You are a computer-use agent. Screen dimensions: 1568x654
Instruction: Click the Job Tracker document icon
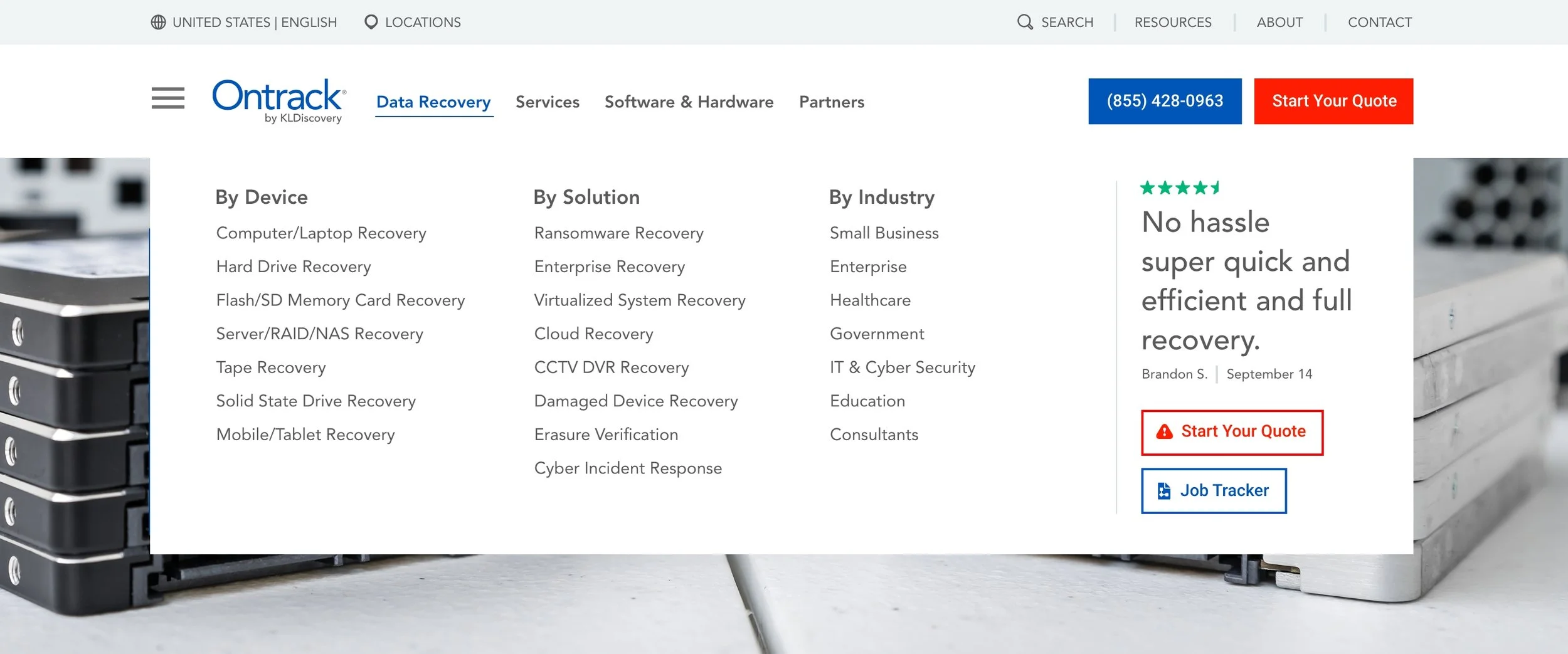coord(1164,490)
